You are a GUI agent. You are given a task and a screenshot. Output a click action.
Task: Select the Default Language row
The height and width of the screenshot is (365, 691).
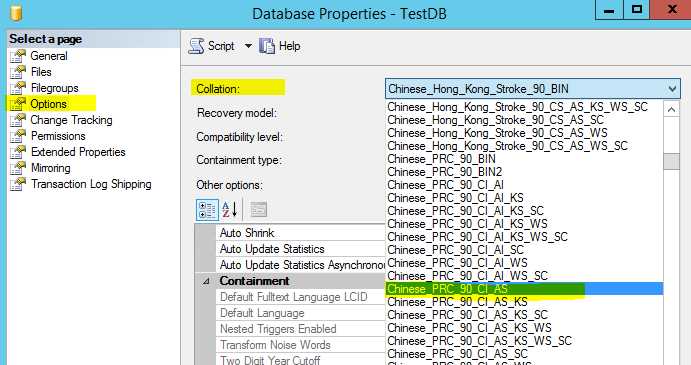click(x=301, y=313)
